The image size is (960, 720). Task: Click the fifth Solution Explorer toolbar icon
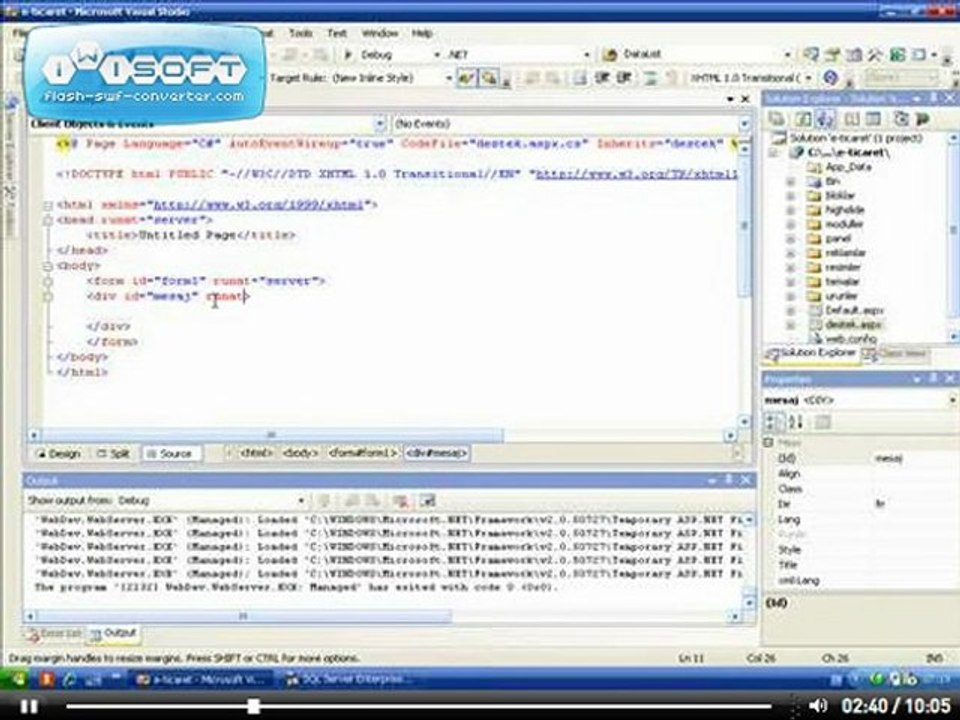pyautogui.click(x=873, y=118)
